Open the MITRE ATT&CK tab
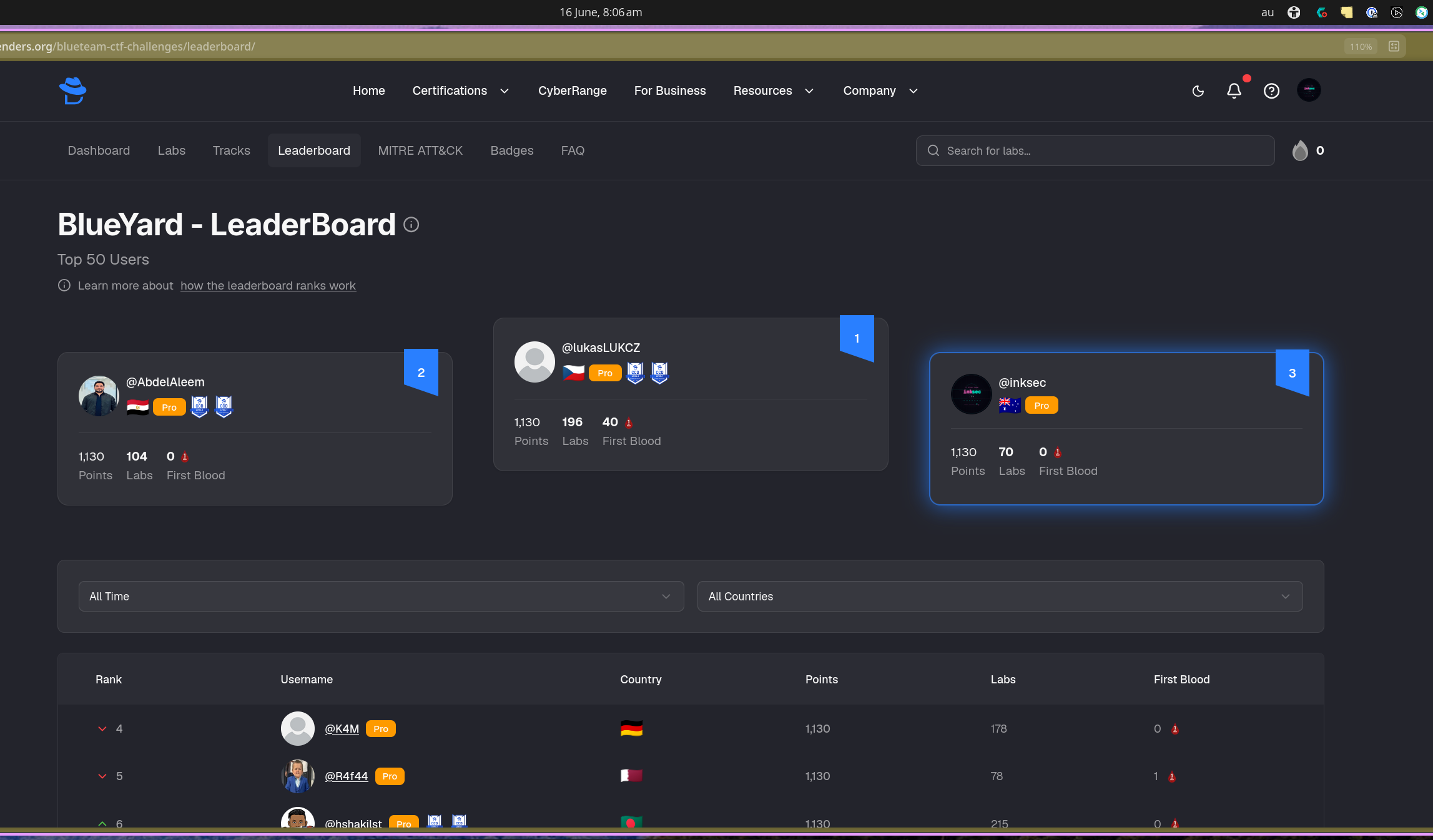The height and width of the screenshot is (840, 1433). 420,150
